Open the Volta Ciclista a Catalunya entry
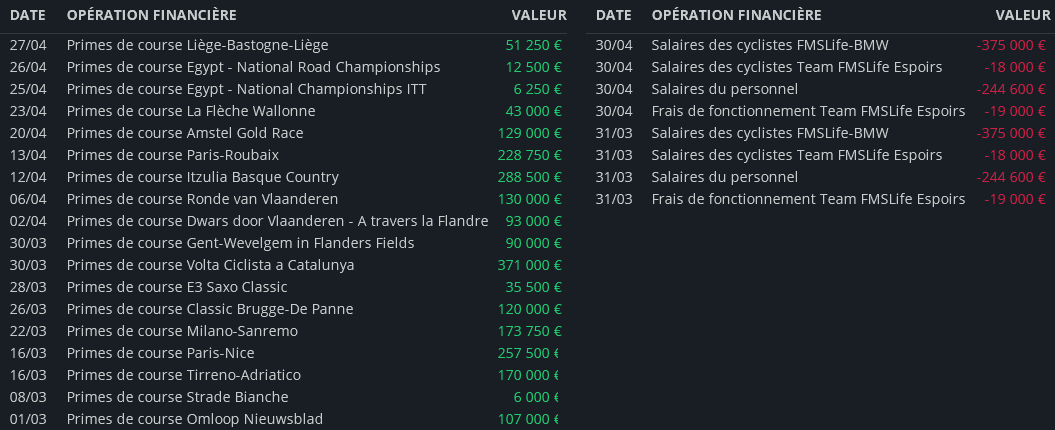1055x430 pixels. 210,265
